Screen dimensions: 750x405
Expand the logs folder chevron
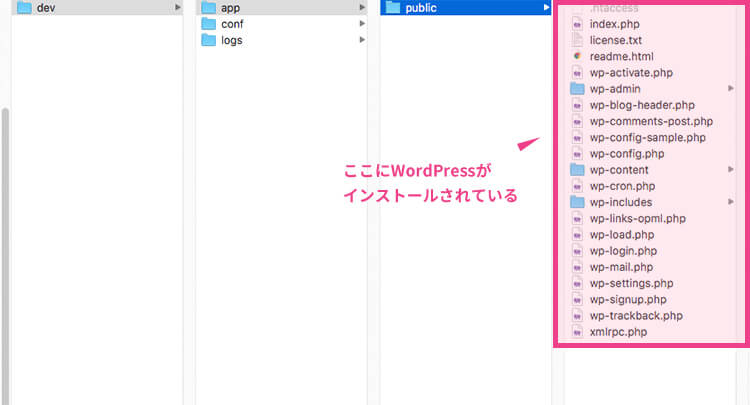pyautogui.click(x=361, y=40)
